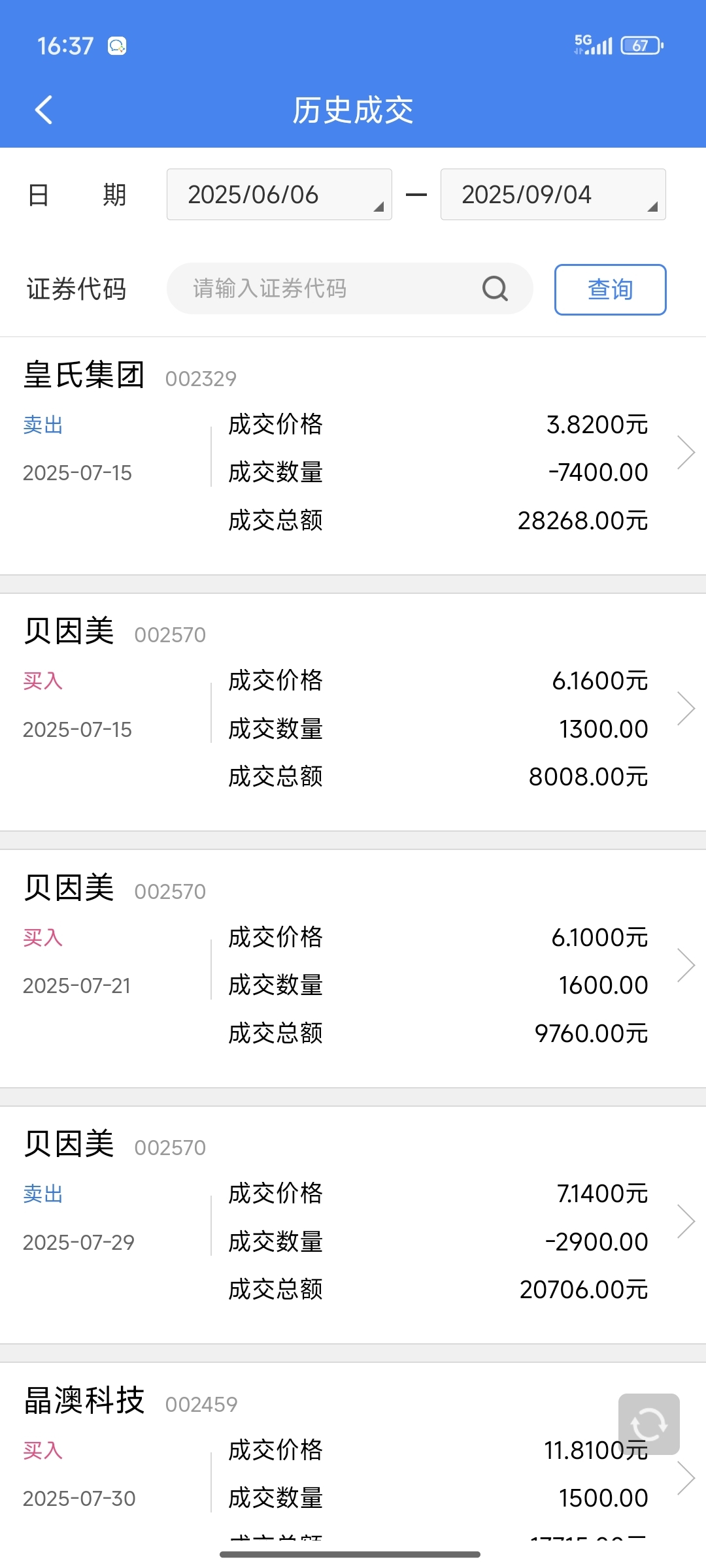Expand 皇氏集团 sell record details chevron
The width and height of the screenshot is (706, 1568).
coord(686,452)
